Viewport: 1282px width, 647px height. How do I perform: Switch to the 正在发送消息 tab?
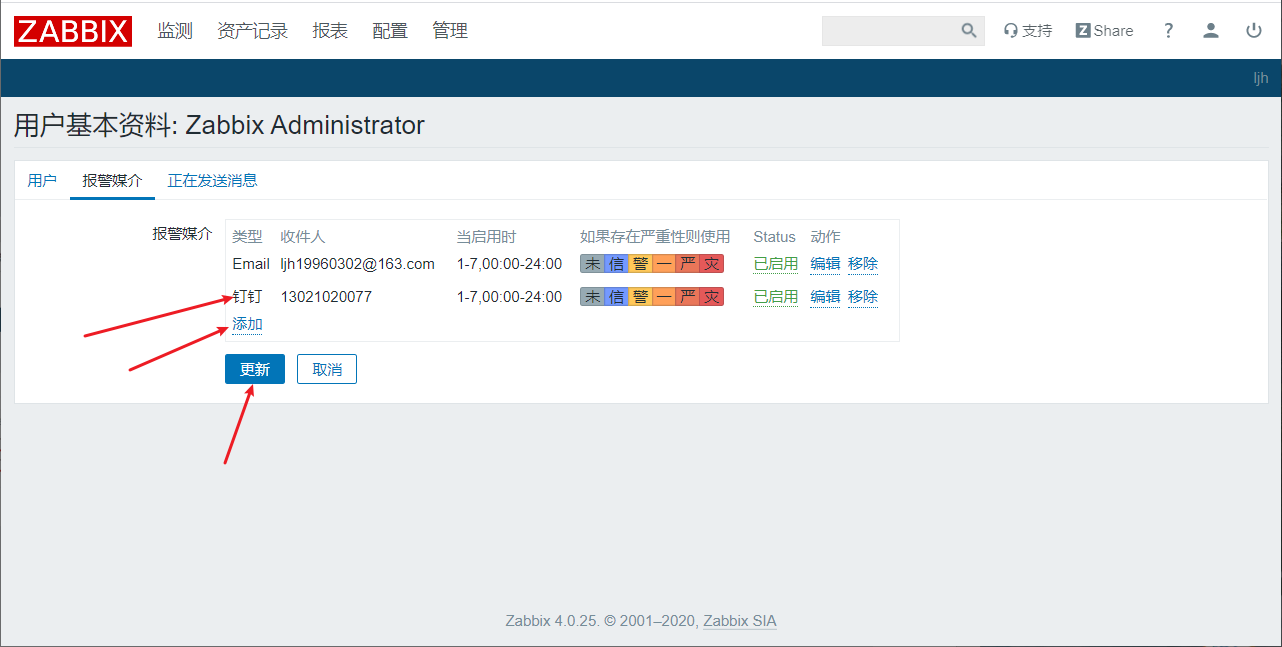pos(213,181)
